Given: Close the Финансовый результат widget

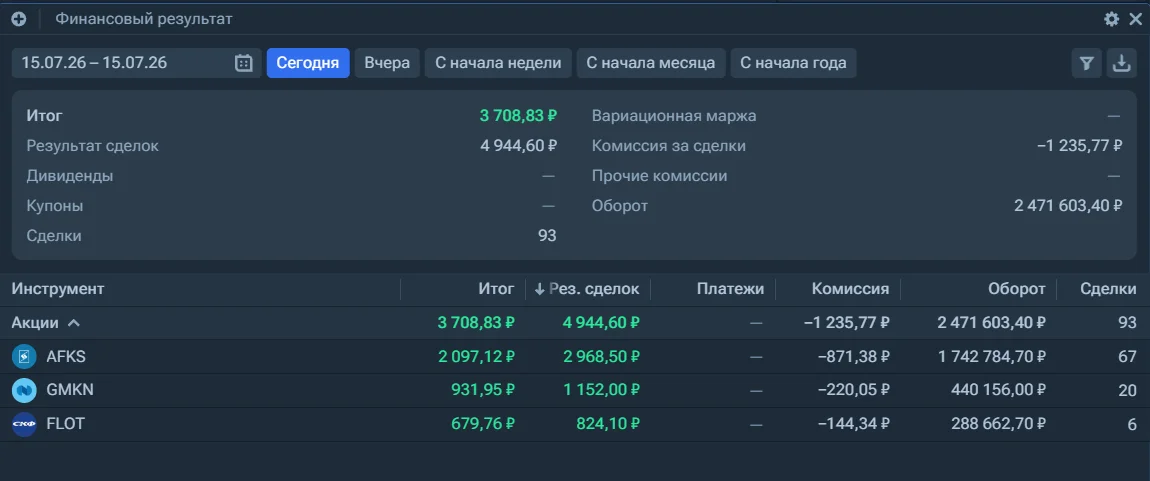Looking at the screenshot, I should [1136, 19].
